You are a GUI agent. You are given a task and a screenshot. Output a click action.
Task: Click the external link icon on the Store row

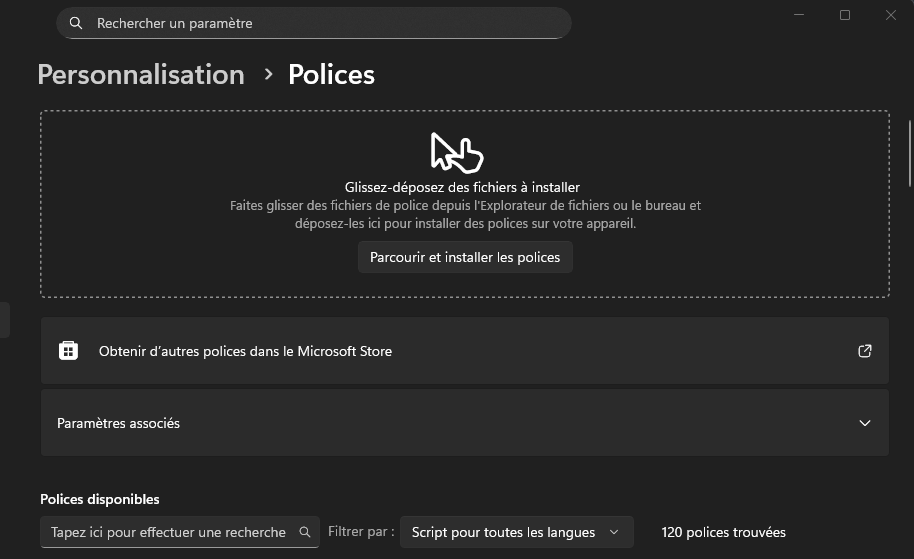(865, 351)
